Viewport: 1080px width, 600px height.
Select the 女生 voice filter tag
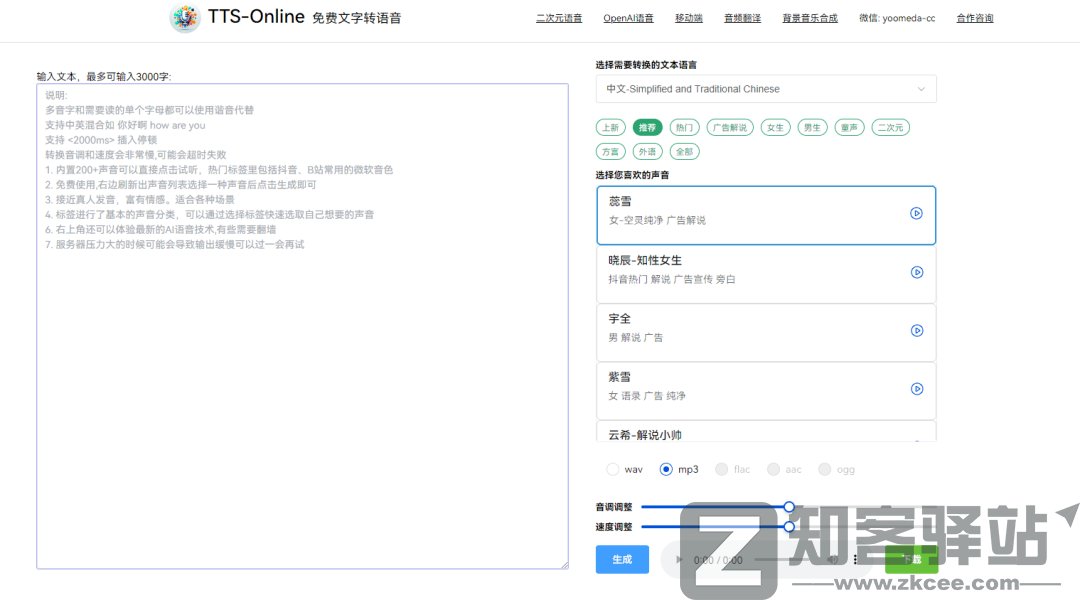775,127
